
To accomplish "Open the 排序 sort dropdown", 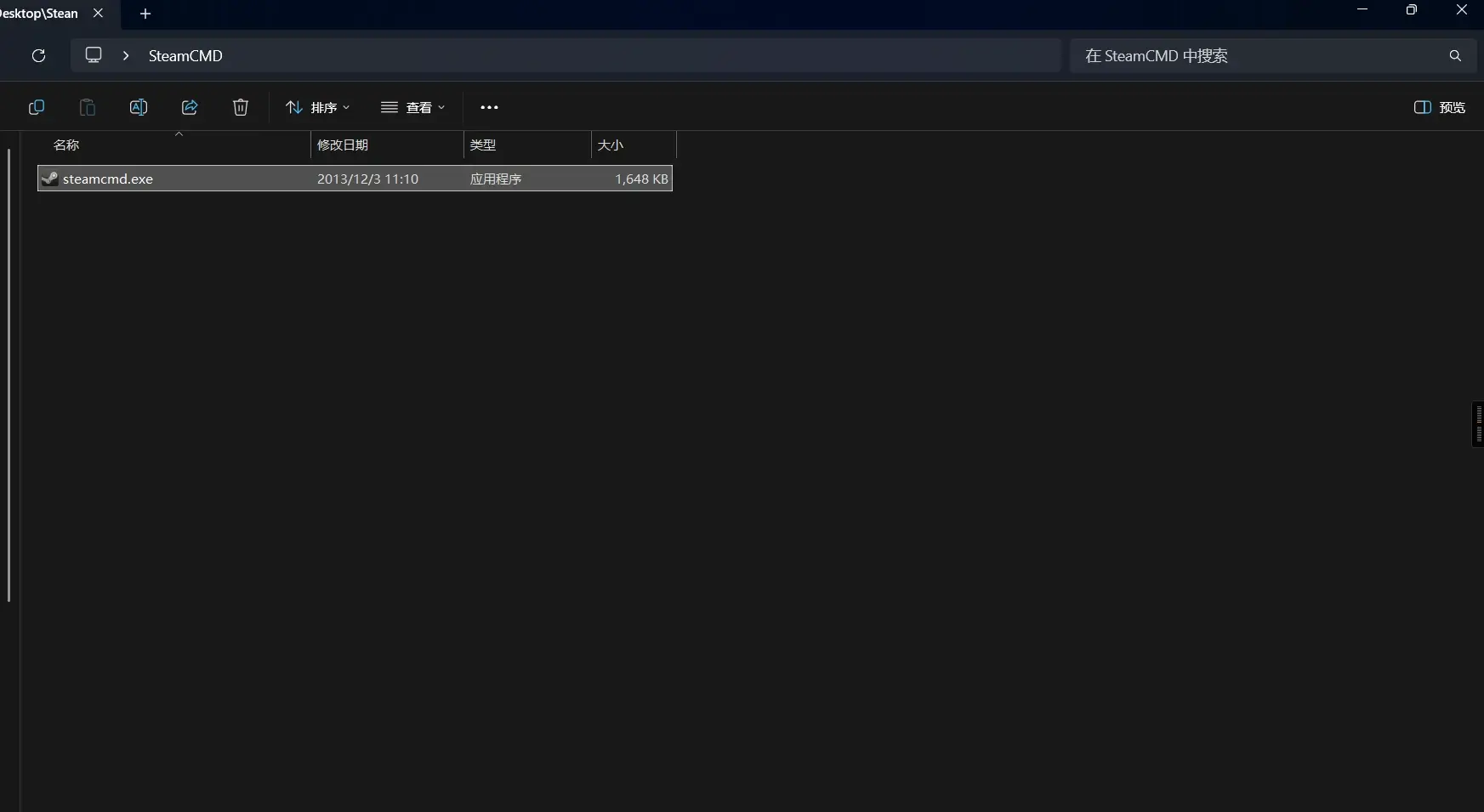I will (318, 107).
